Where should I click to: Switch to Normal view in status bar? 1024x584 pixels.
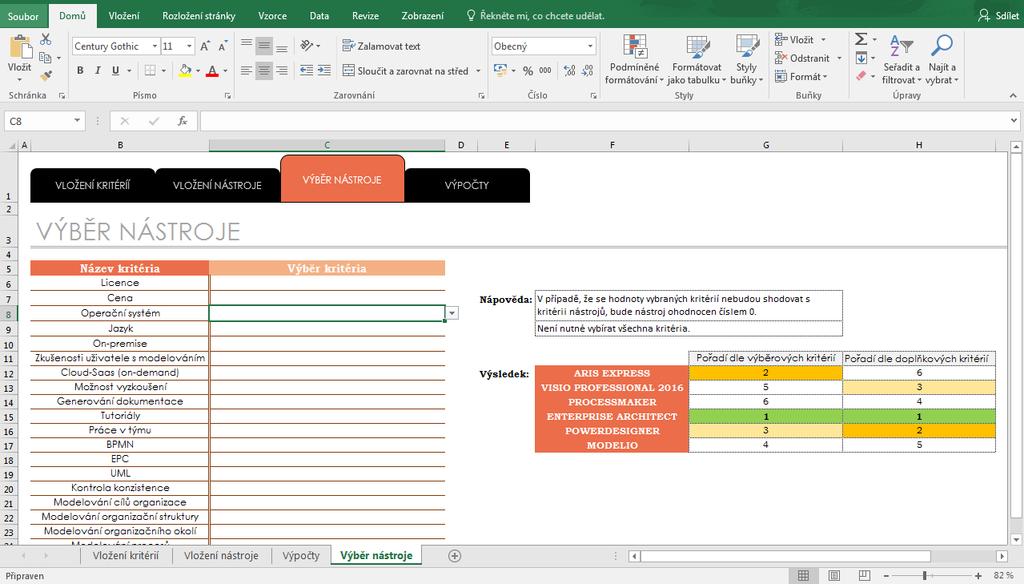tap(803, 576)
